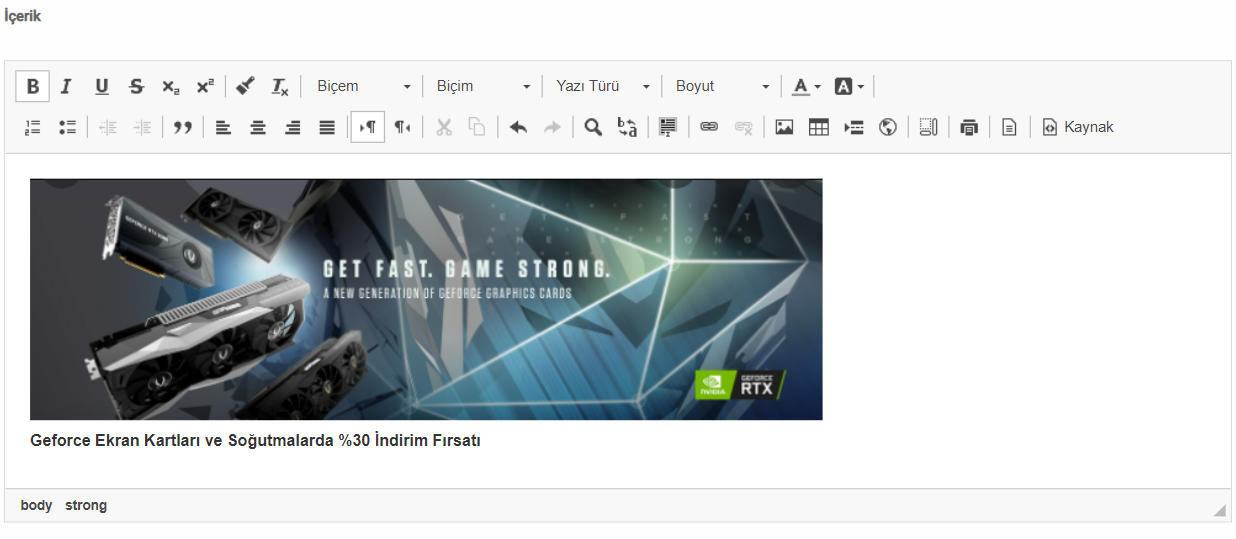Open the text color picker
The width and height of the screenshot is (1236, 539).
[806, 86]
